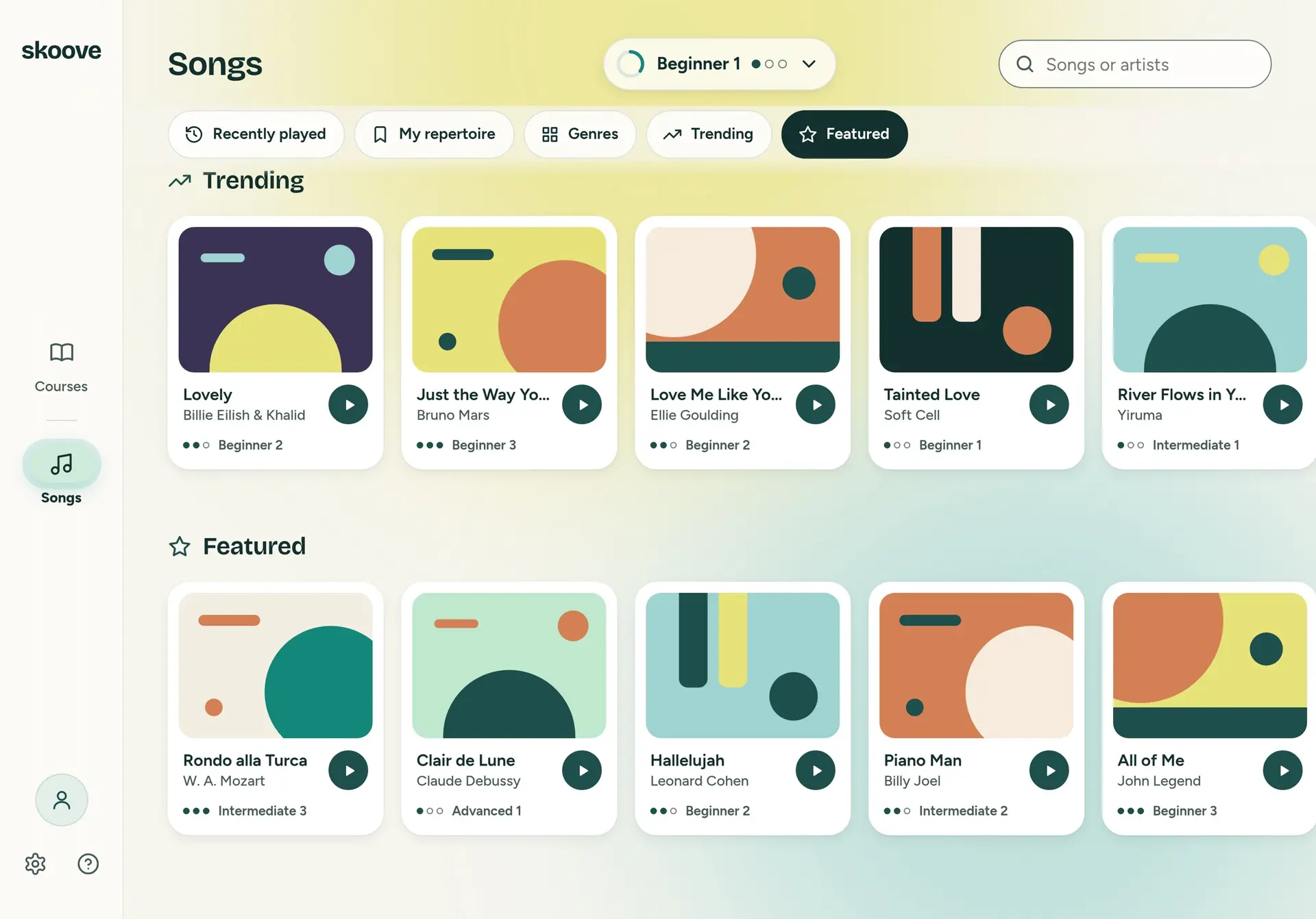The width and height of the screenshot is (1316, 919).
Task: Open the user profile avatar
Action: point(62,800)
